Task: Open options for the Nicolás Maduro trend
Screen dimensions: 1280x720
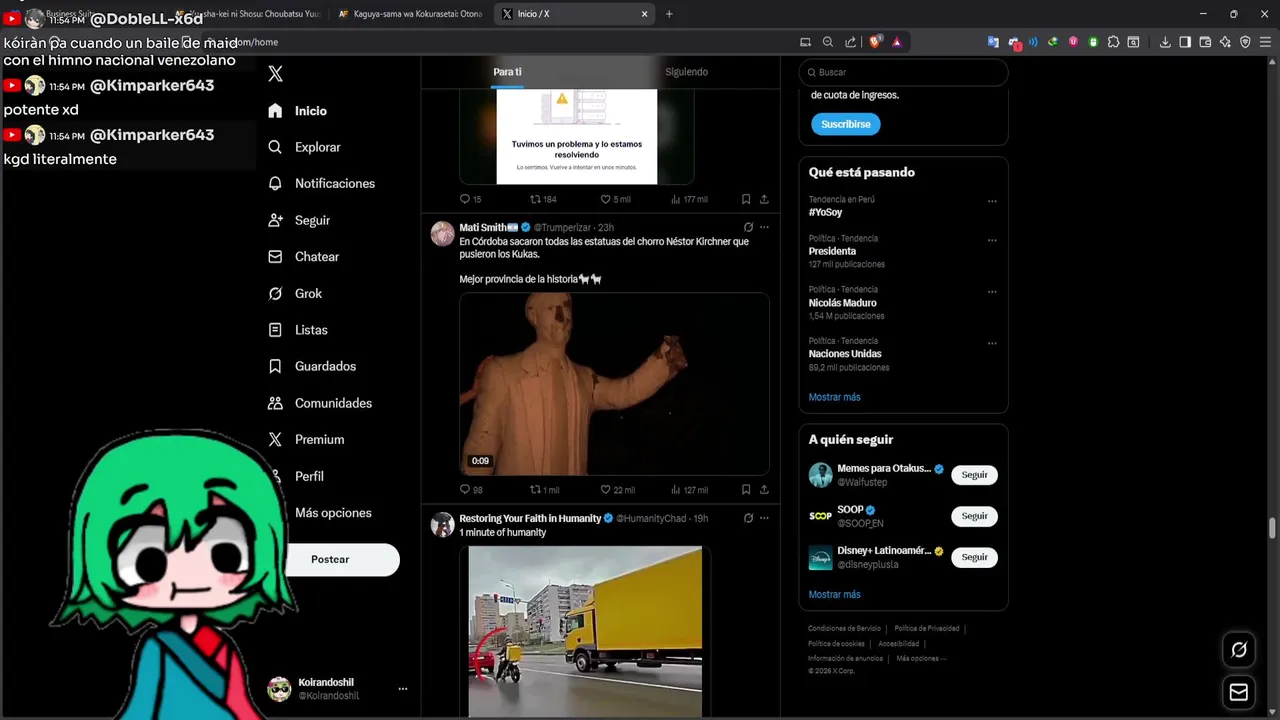Action: click(992, 292)
